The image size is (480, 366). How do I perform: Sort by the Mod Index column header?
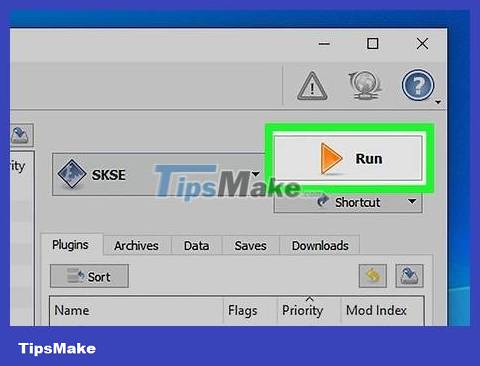(x=382, y=311)
